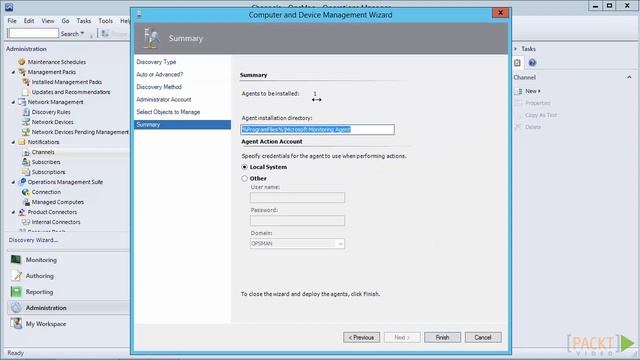640x360 pixels.
Task: Click the Finish button
Action: click(x=442, y=338)
